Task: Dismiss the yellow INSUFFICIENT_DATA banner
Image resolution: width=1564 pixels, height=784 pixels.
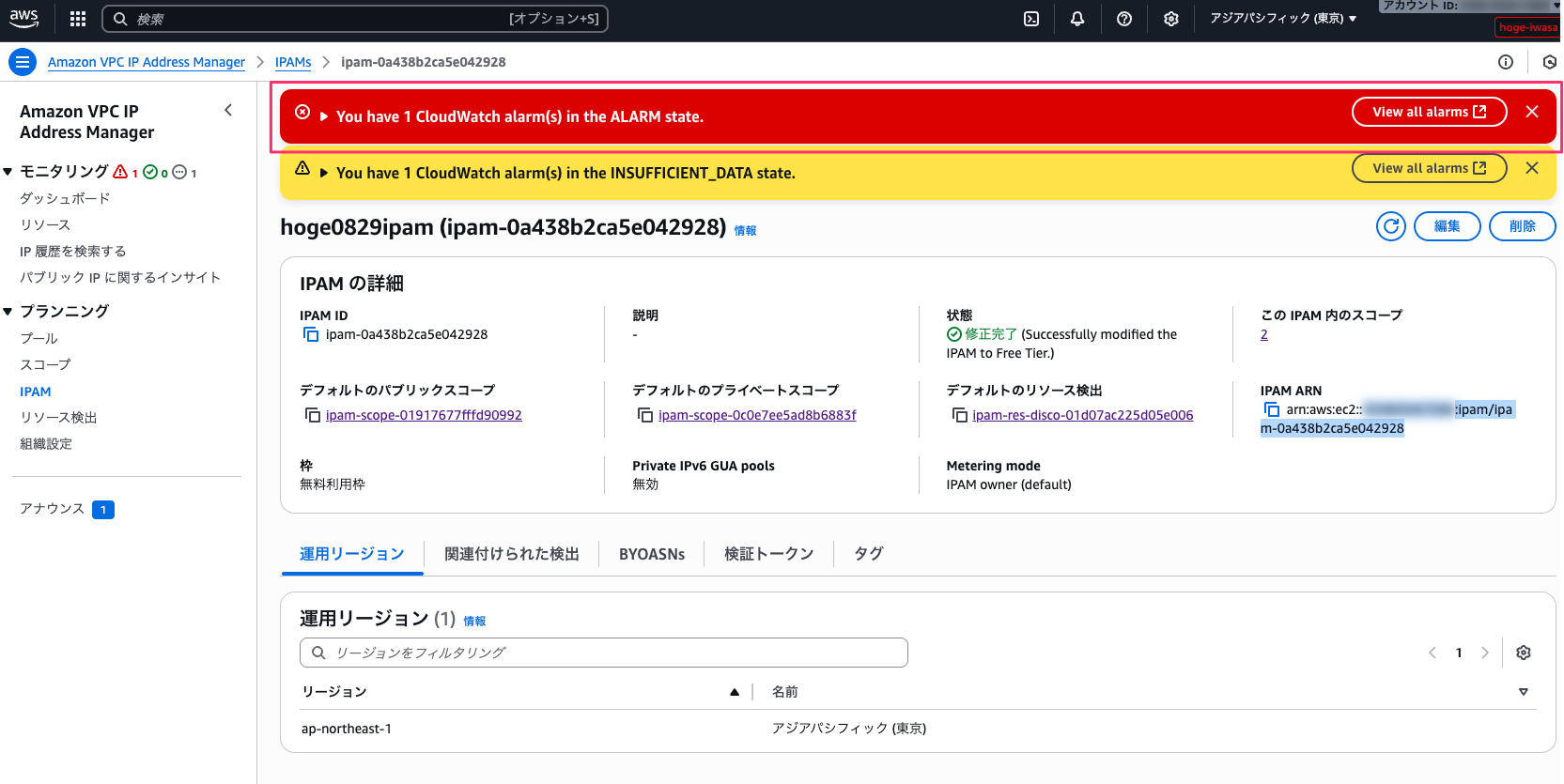Action: click(x=1532, y=168)
